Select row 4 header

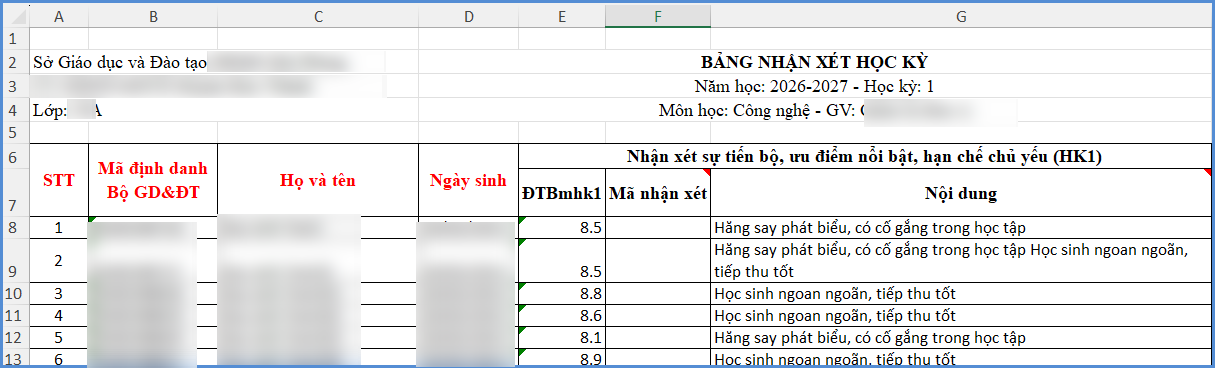[x=15, y=110]
